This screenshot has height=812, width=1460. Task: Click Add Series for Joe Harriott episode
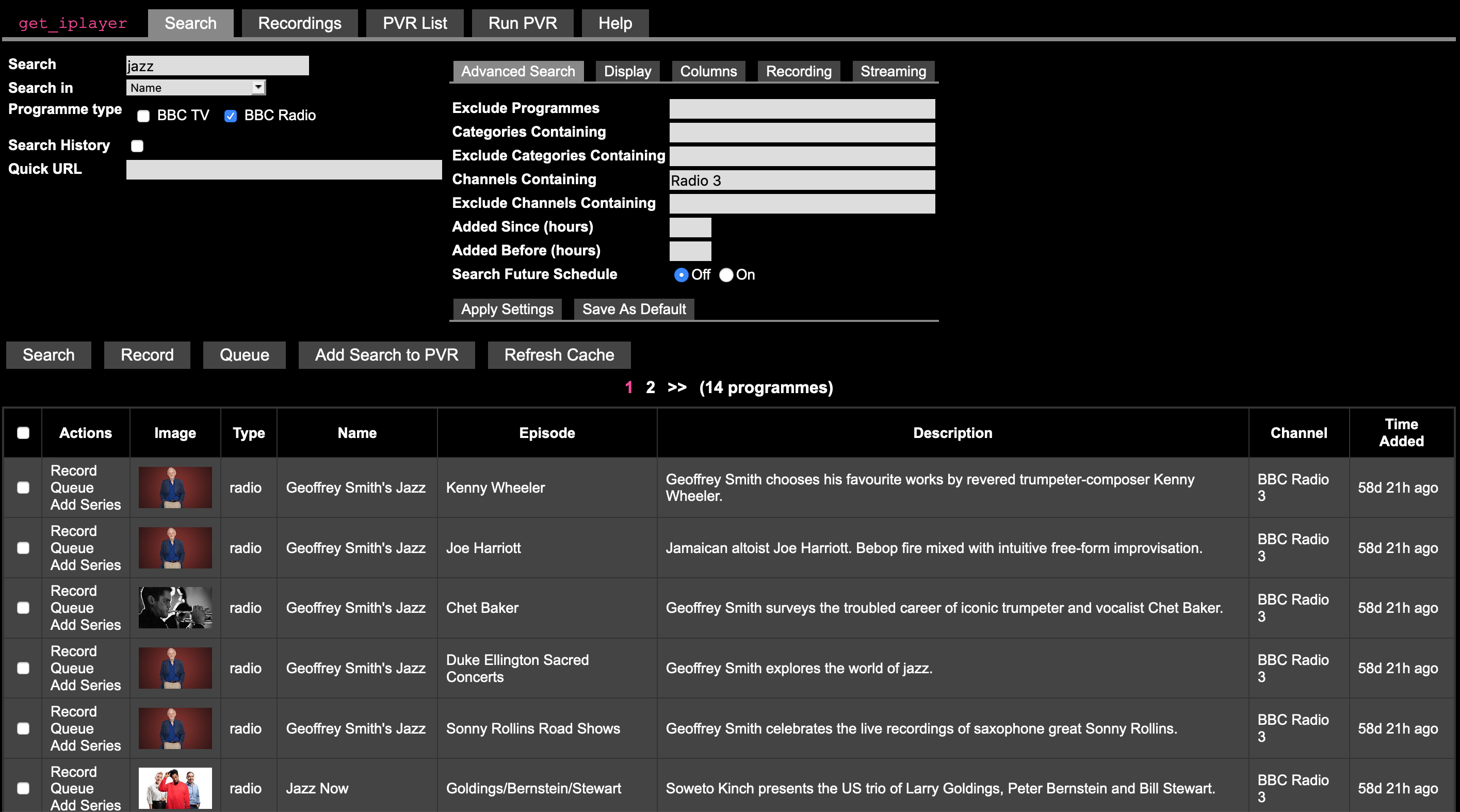coord(86,565)
